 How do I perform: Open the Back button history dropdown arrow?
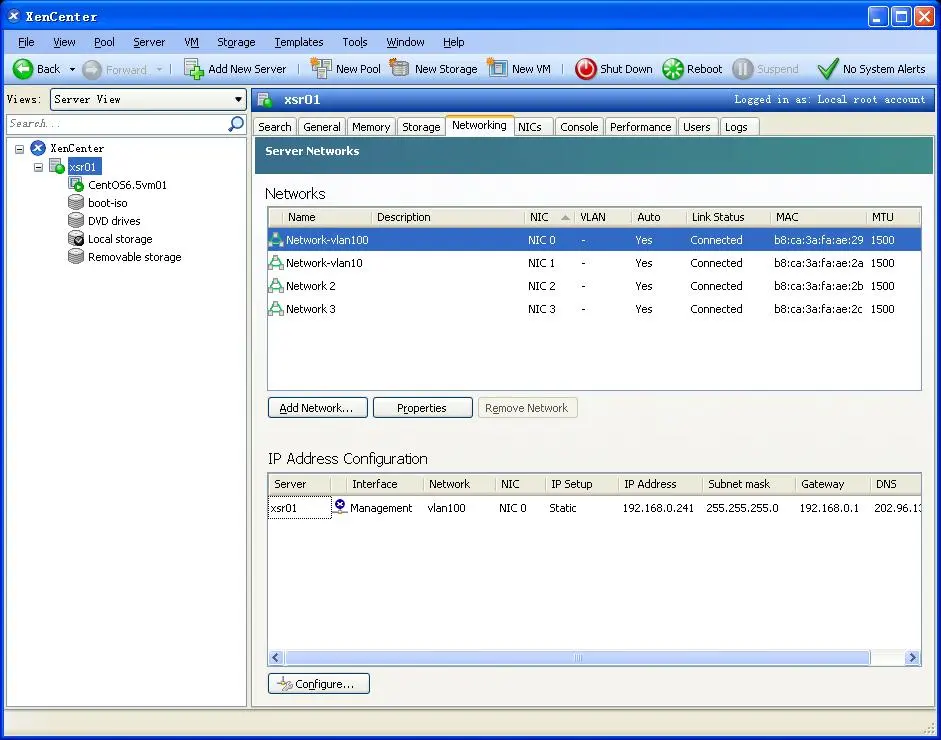tap(72, 69)
